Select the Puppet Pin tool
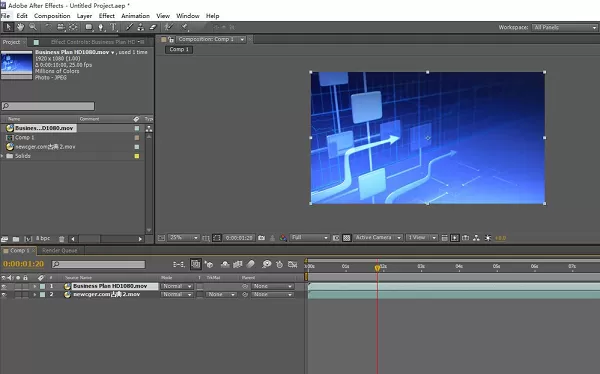Viewport: 600px width, 374px height. tap(184, 27)
